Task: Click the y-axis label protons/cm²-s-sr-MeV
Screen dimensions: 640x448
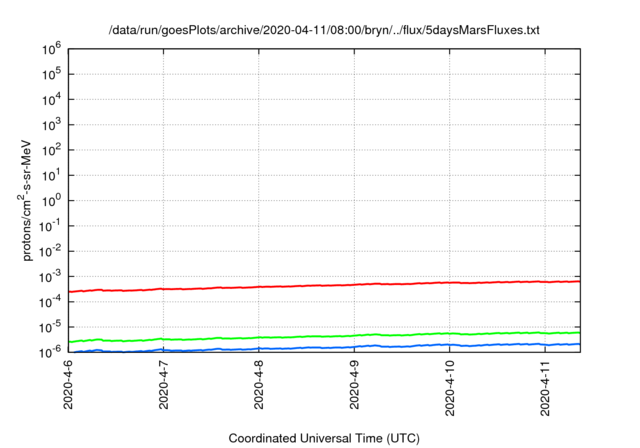Action: coord(25,200)
